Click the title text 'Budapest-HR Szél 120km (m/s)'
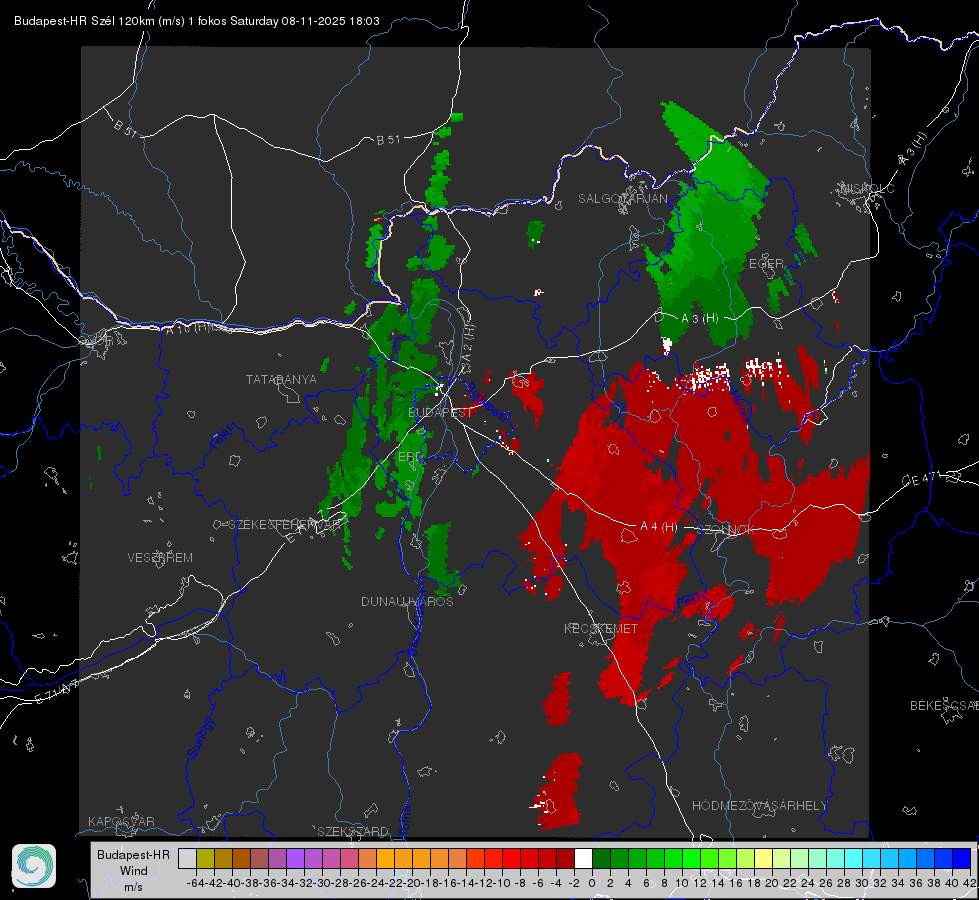The image size is (979, 900). pos(99,21)
